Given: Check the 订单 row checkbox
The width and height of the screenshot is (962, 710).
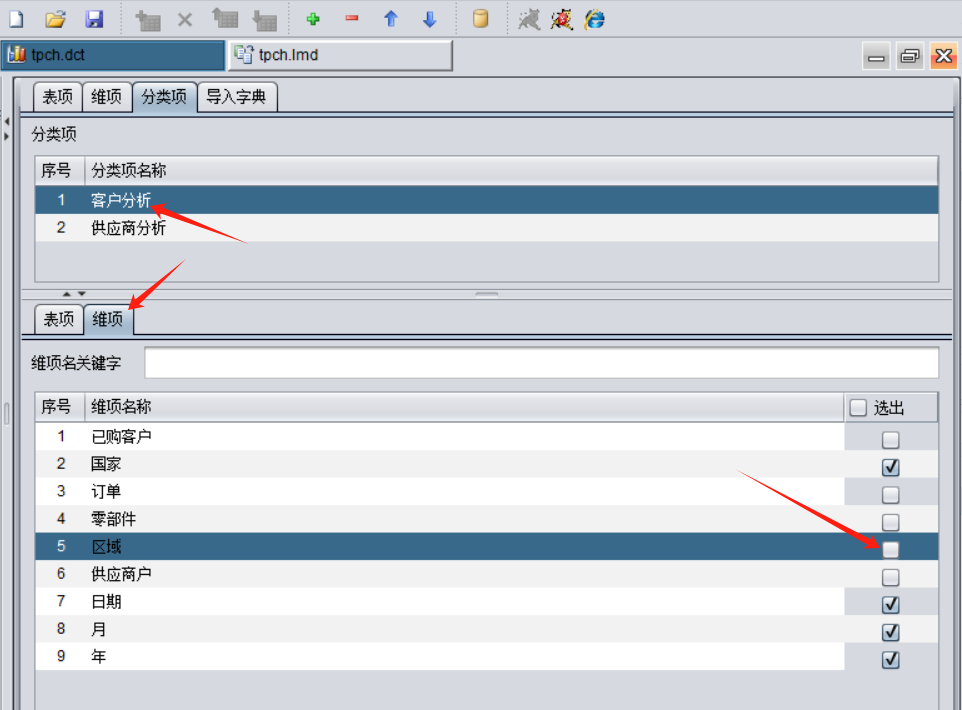Looking at the screenshot, I should pyautogui.click(x=890, y=495).
